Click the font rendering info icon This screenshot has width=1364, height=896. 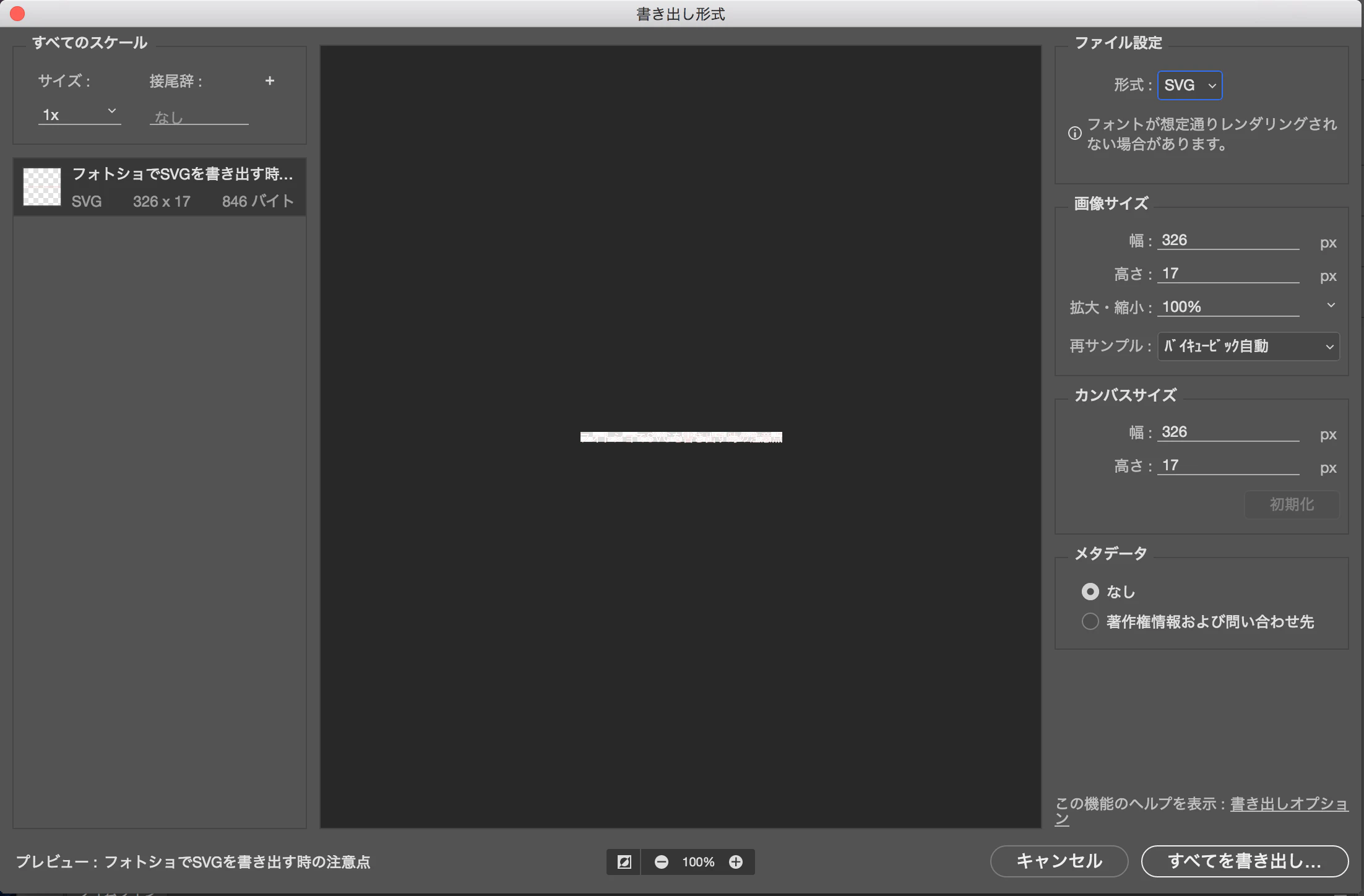(1075, 133)
